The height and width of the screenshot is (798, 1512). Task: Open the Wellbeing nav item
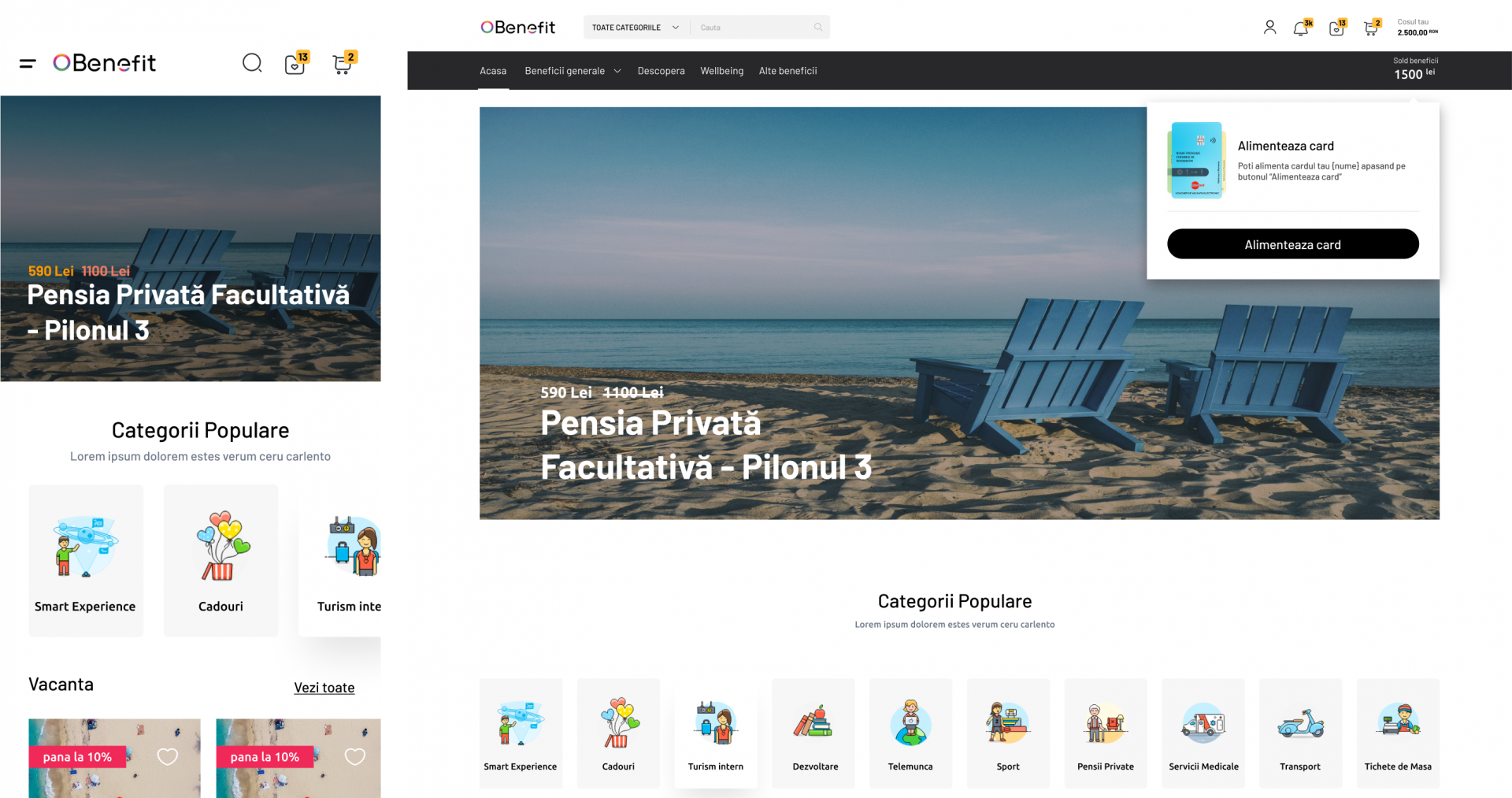click(x=721, y=71)
